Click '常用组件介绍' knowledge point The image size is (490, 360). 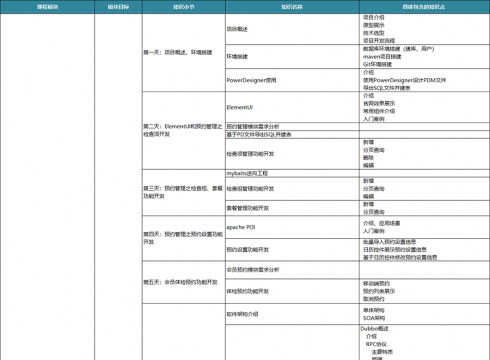coord(379,111)
